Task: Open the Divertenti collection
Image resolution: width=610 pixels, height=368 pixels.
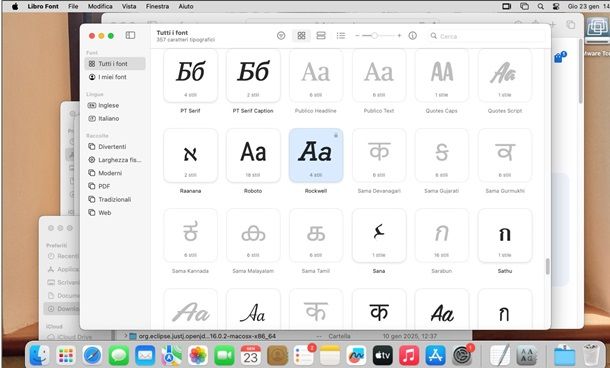Action: (115, 147)
